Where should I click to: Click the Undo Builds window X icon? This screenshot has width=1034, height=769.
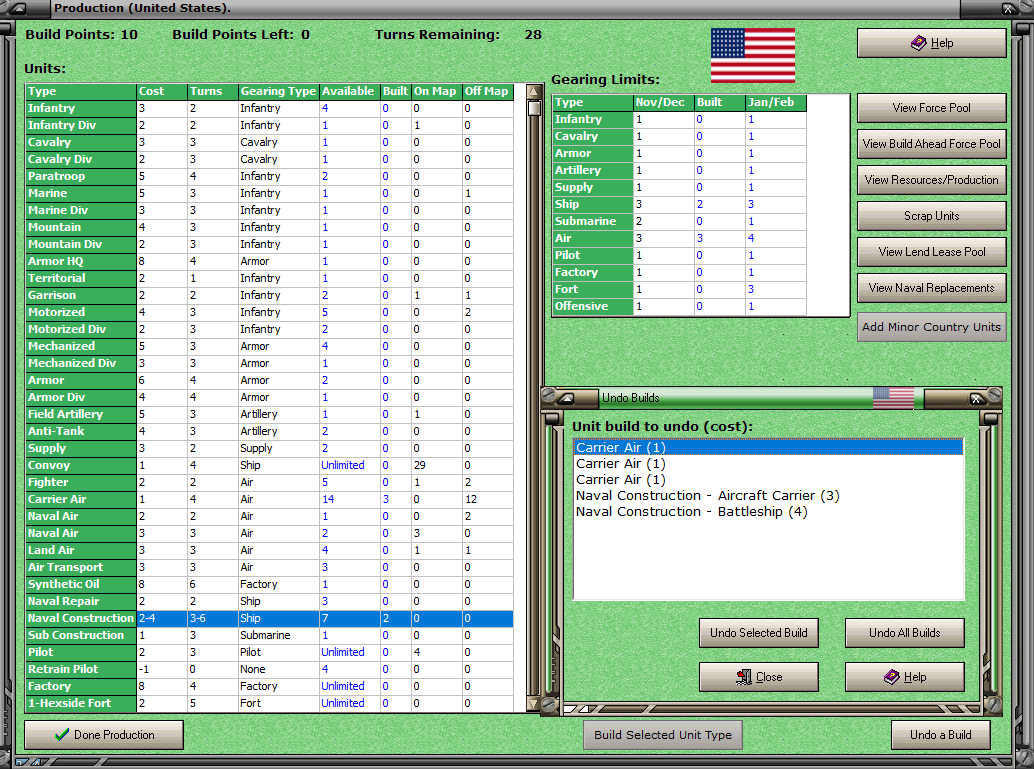coord(976,398)
